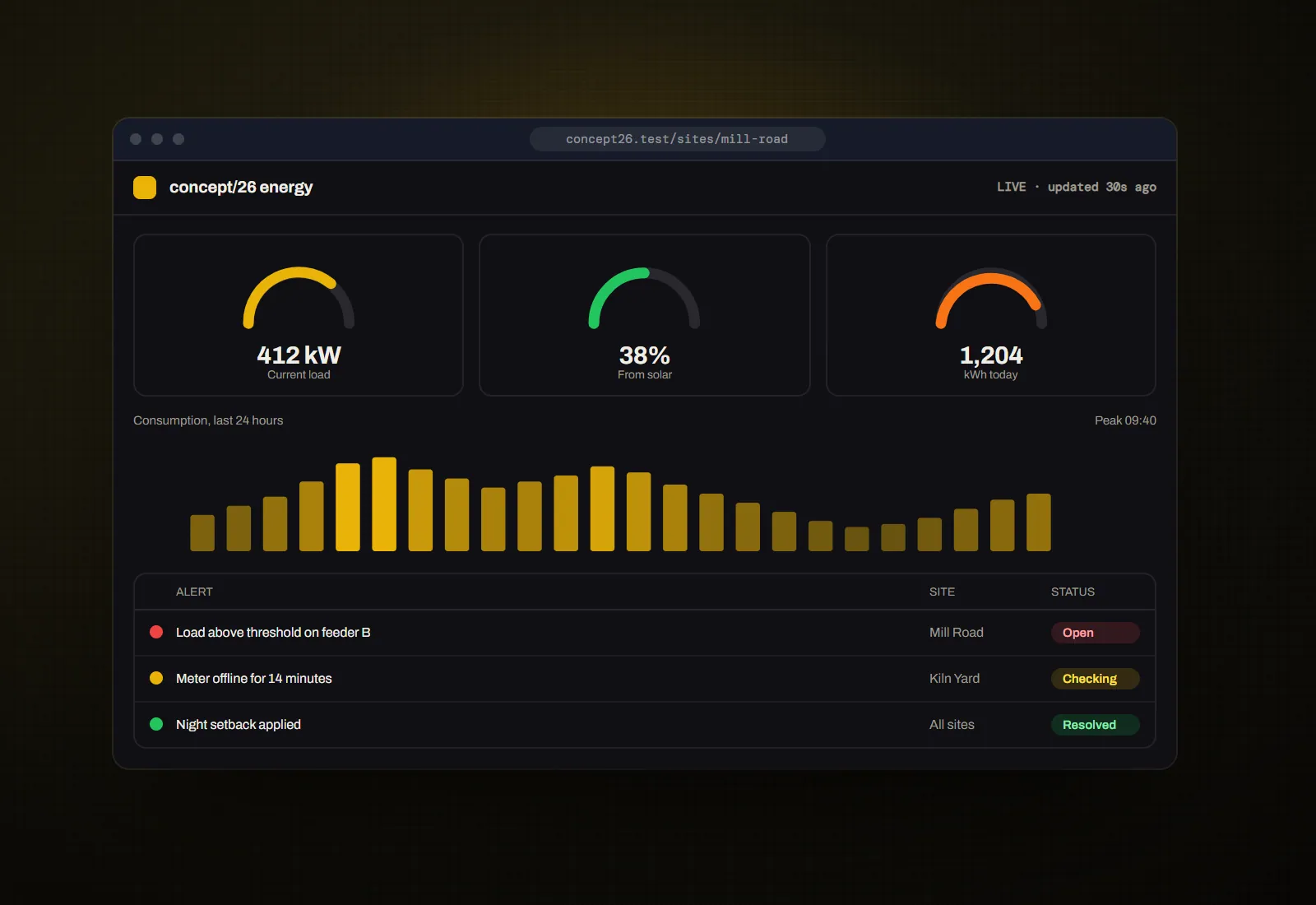Click the yellow concept/26 energy logo square
This screenshot has height=905, width=1316.
(145, 188)
